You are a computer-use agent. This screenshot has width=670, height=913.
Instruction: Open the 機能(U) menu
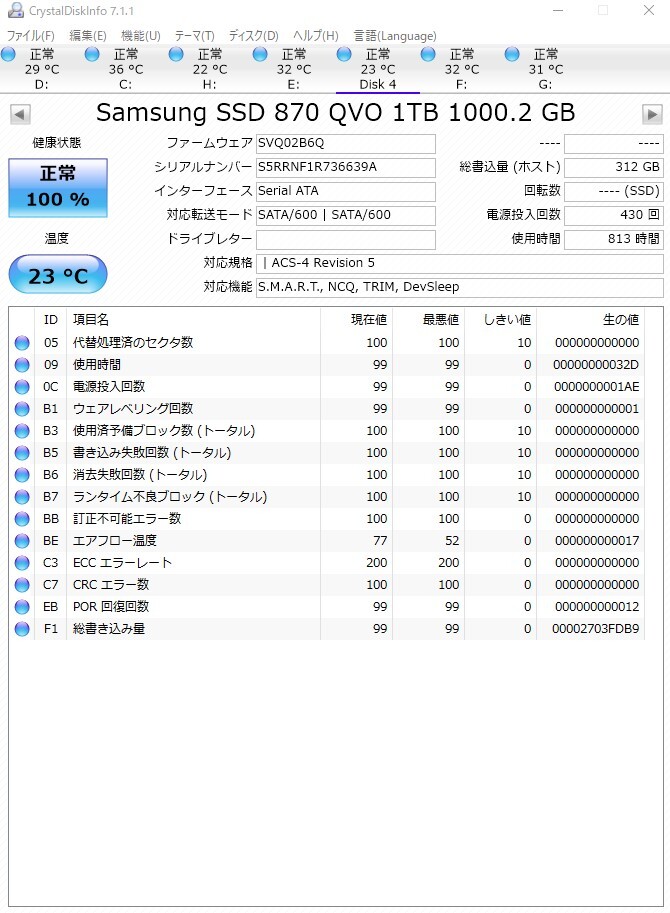pos(140,36)
